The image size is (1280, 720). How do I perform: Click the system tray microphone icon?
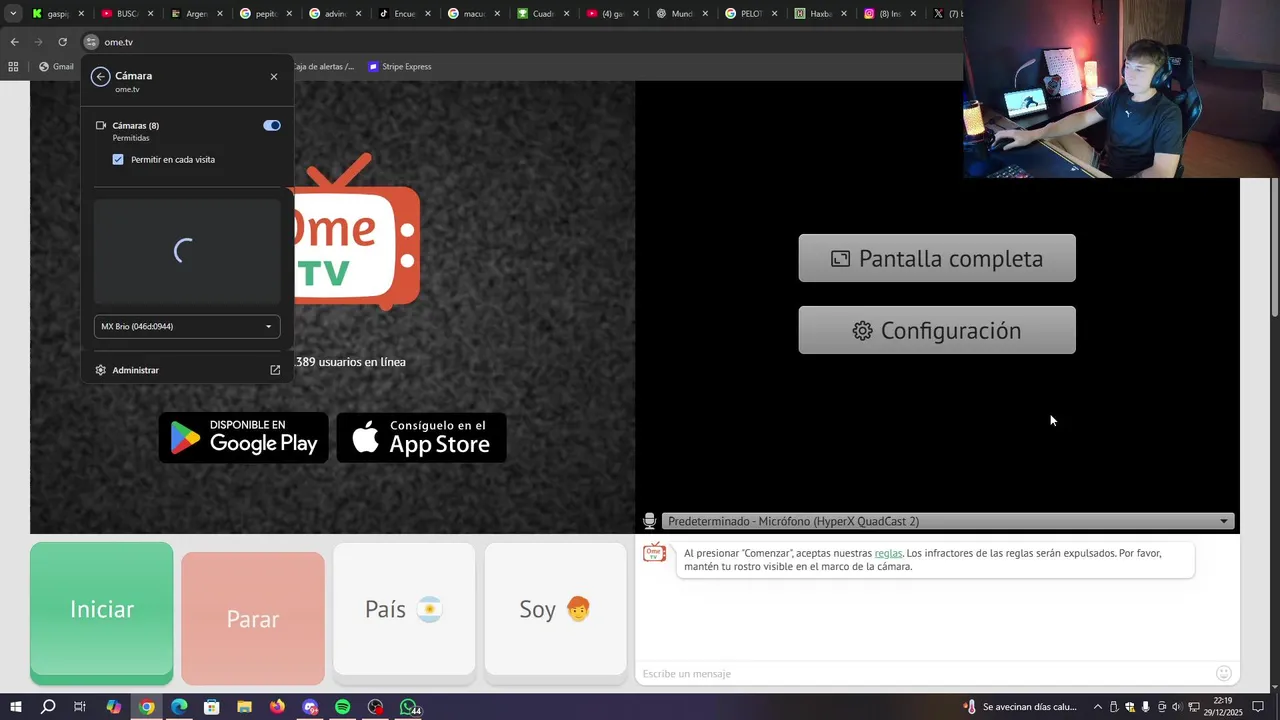1145,707
